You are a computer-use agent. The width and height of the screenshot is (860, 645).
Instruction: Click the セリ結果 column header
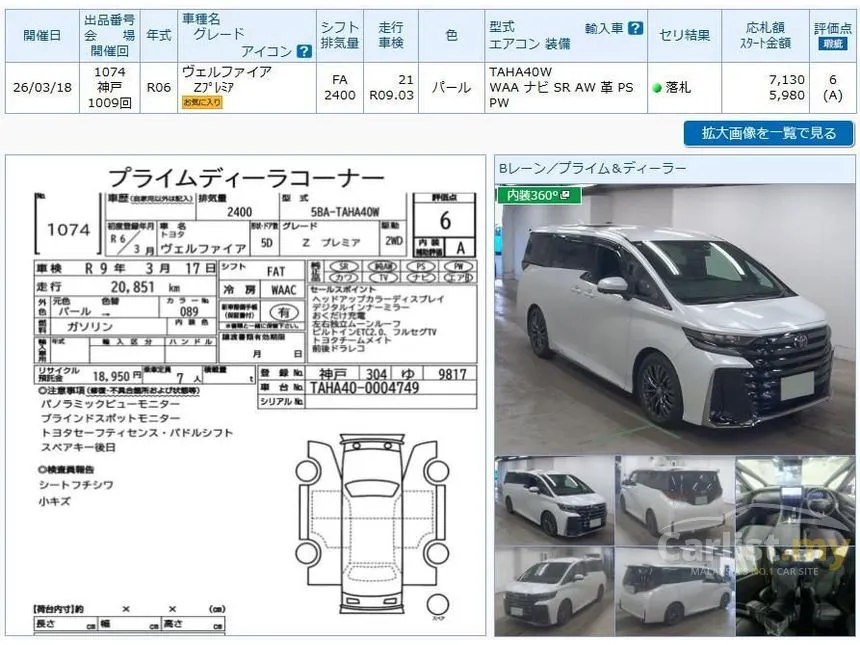click(684, 36)
